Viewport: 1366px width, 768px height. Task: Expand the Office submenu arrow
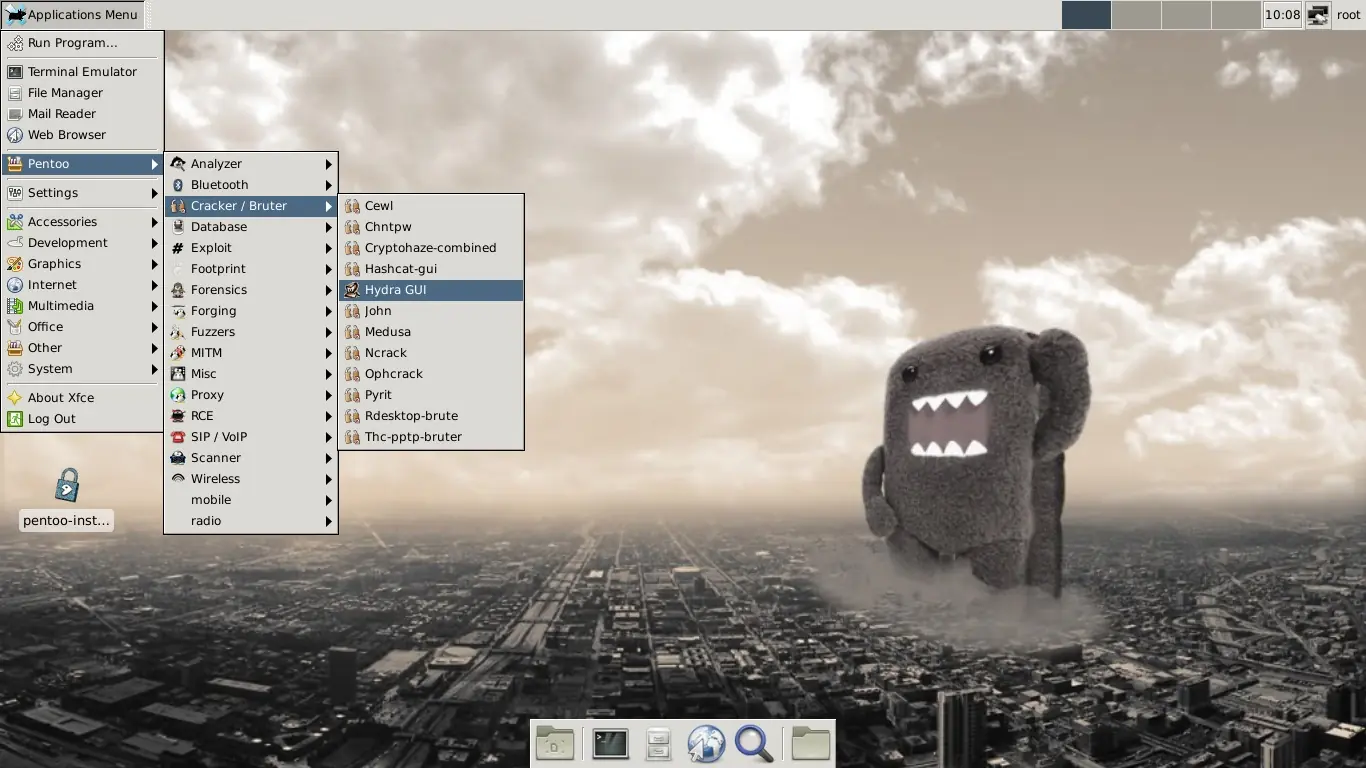154,327
